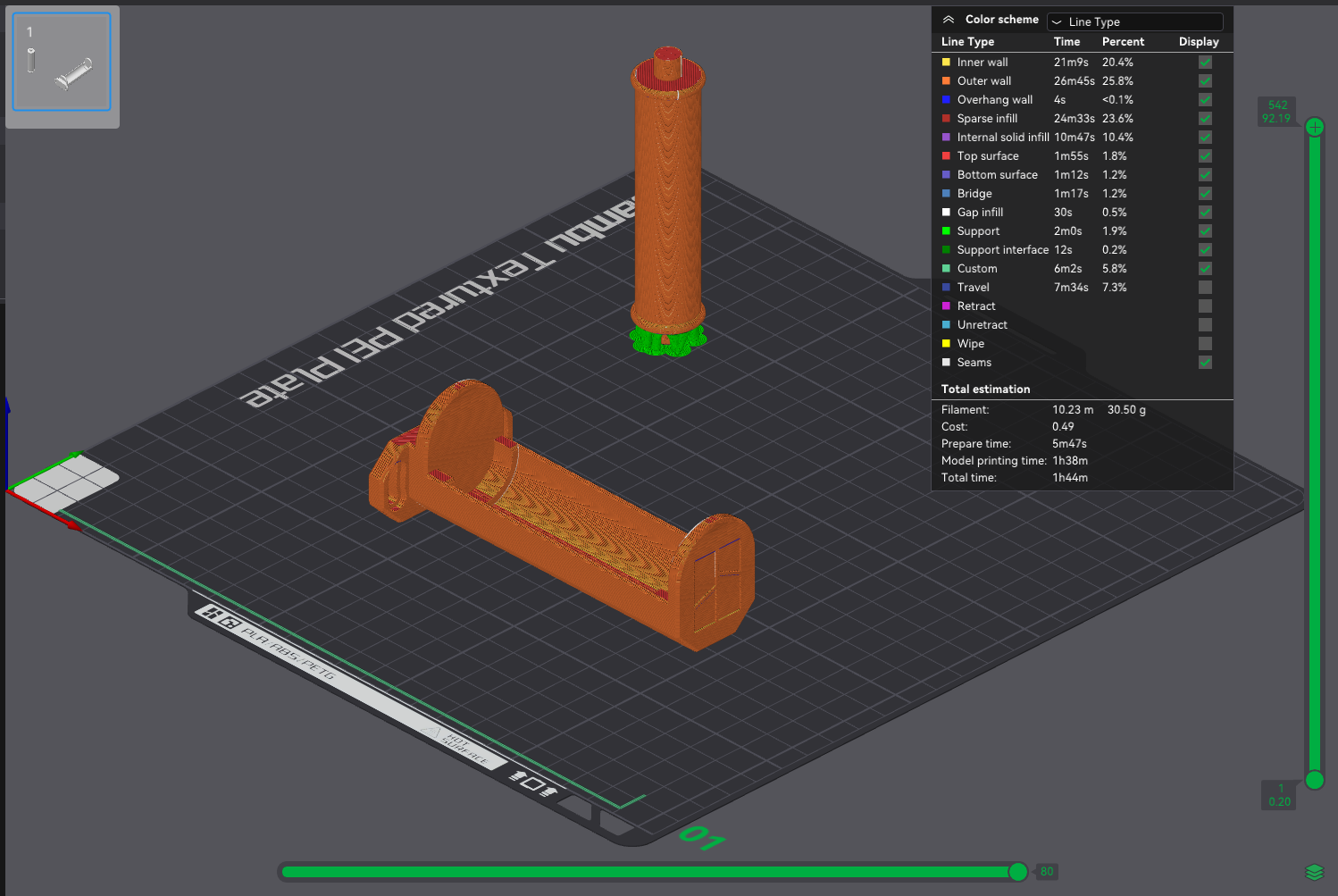Click the Time column header
Image resolution: width=1338 pixels, height=896 pixels.
(x=1066, y=42)
